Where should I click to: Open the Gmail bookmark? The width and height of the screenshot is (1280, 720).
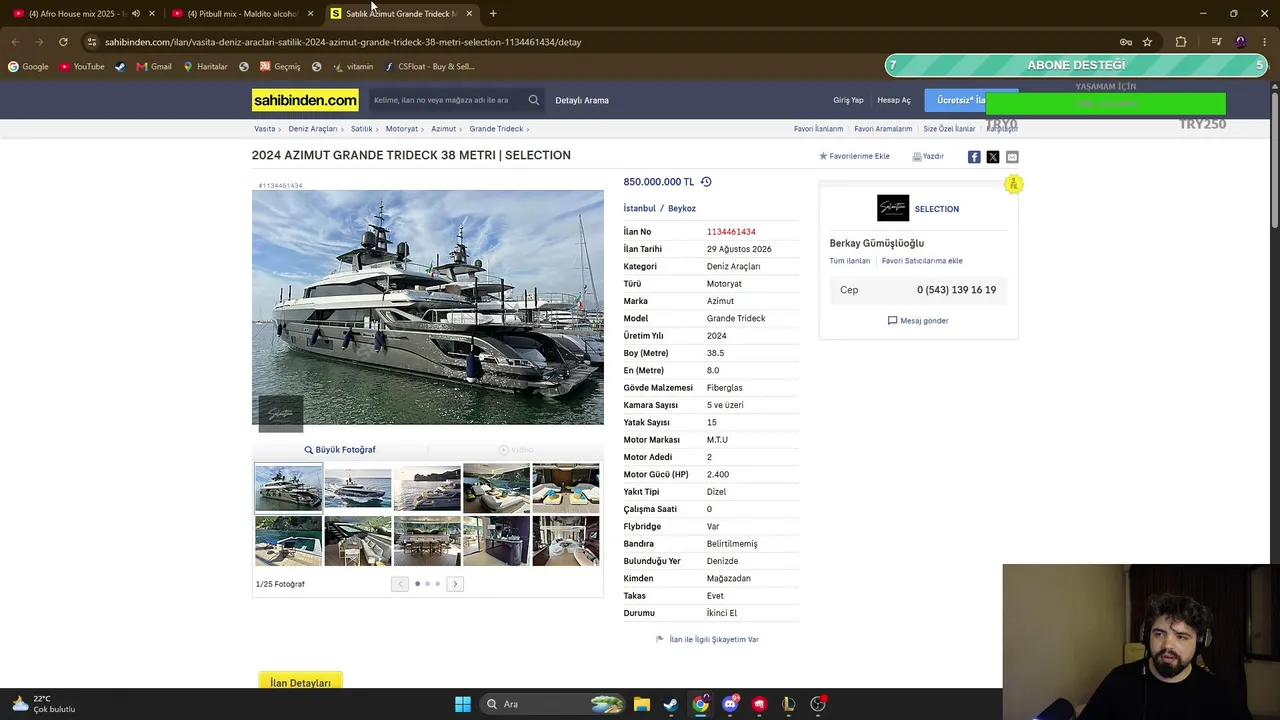154,67
